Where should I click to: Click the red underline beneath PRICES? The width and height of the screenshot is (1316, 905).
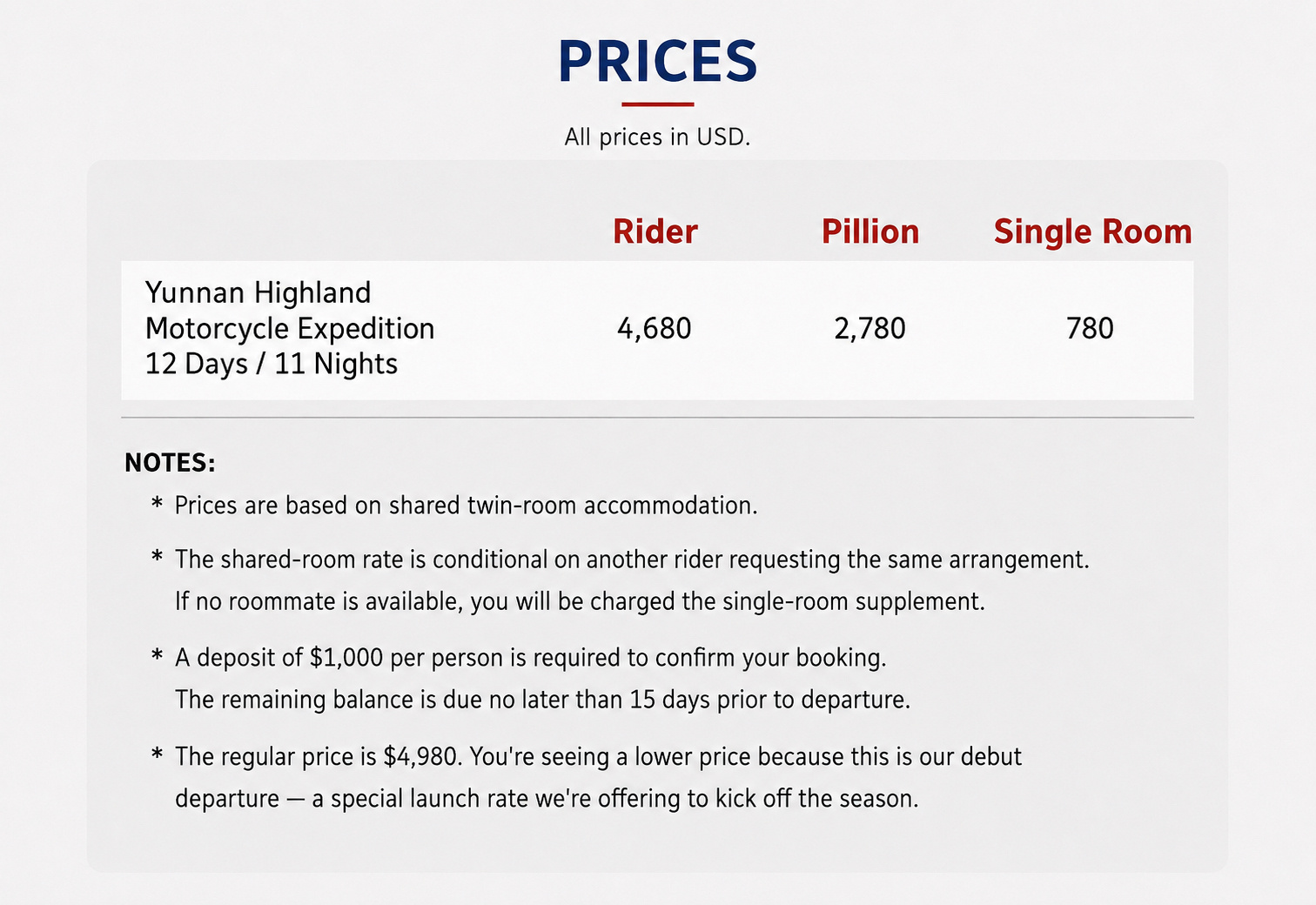[658, 104]
